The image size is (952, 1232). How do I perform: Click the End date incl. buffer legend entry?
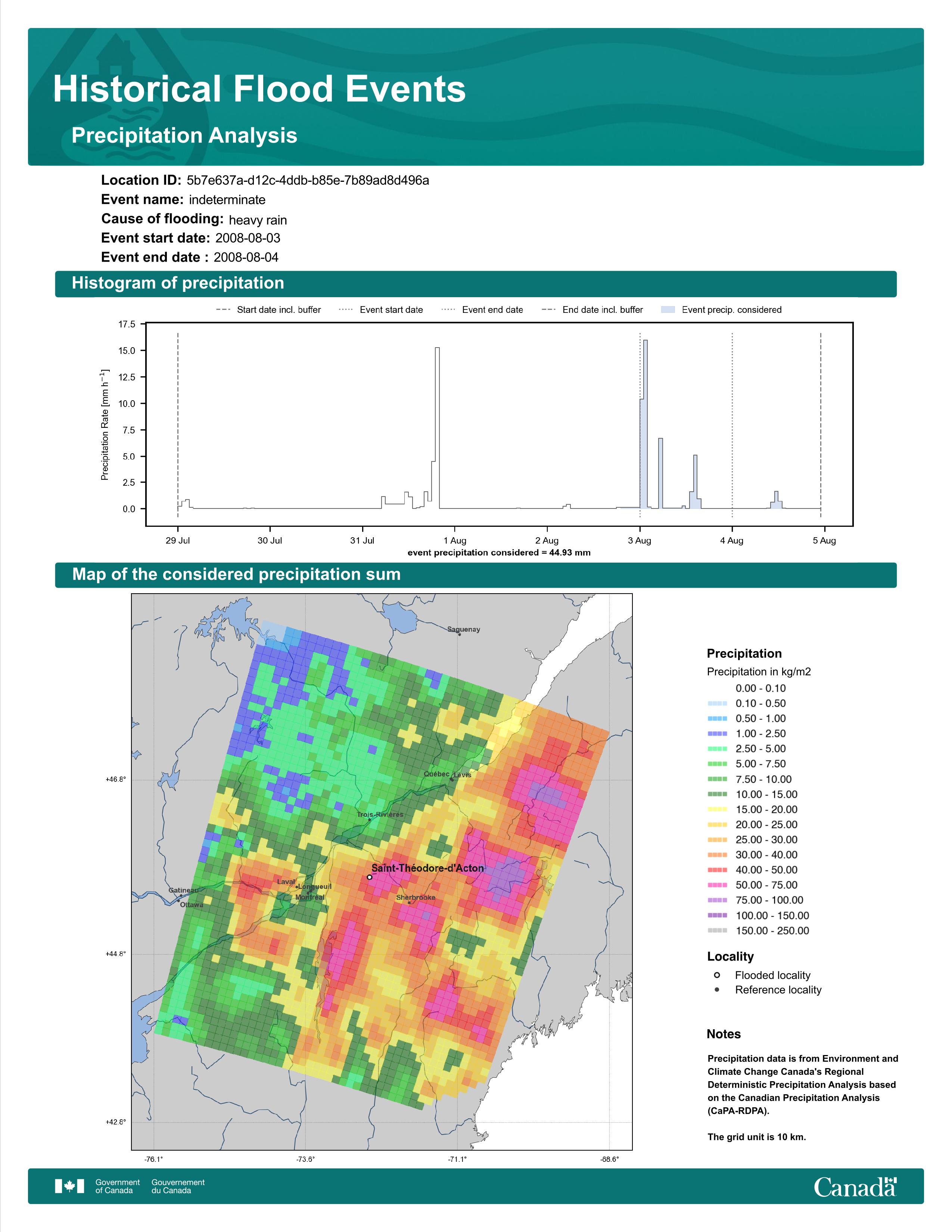pos(592,310)
